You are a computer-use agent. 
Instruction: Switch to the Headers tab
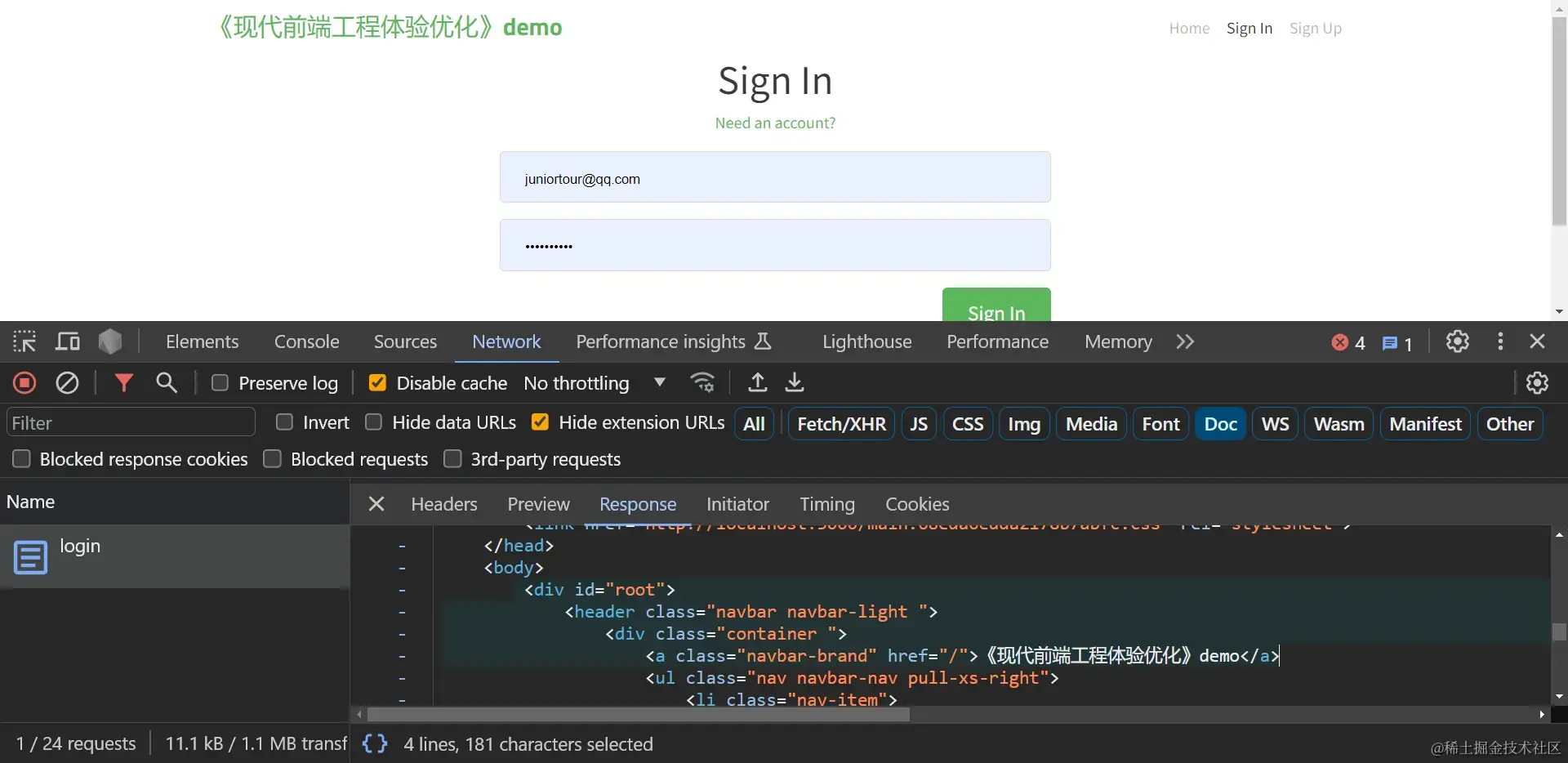click(443, 504)
